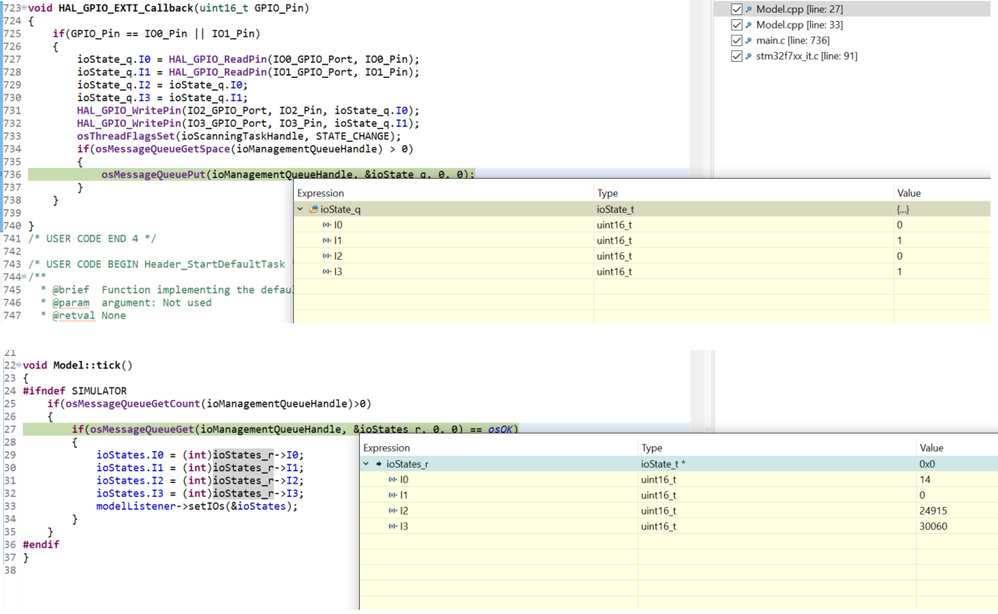Image resolution: width=998 pixels, height=614 pixels.
Task: Fold the Model::tick function at line 22
Action: point(18,365)
